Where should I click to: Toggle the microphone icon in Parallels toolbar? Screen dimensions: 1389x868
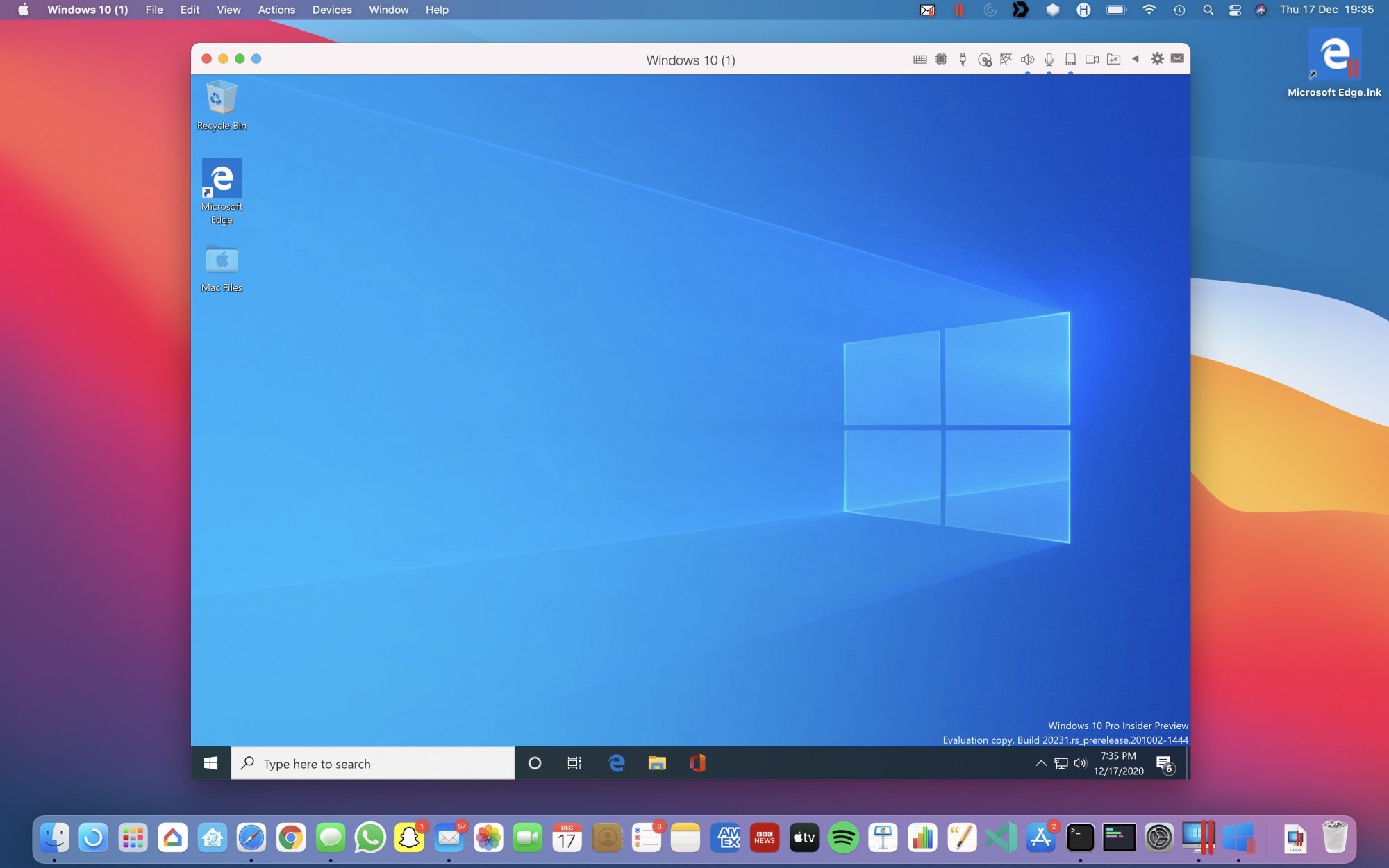tap(1049, 59)
